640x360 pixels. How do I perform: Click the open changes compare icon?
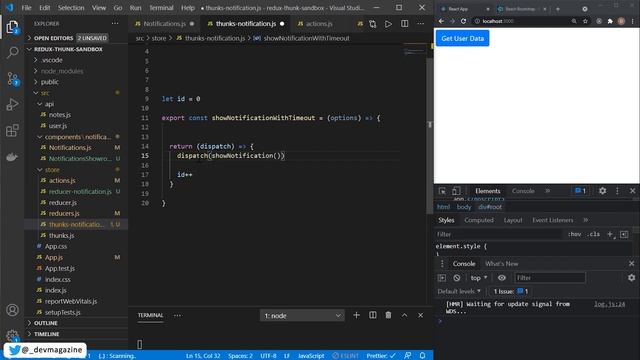[x=373, y=24]
